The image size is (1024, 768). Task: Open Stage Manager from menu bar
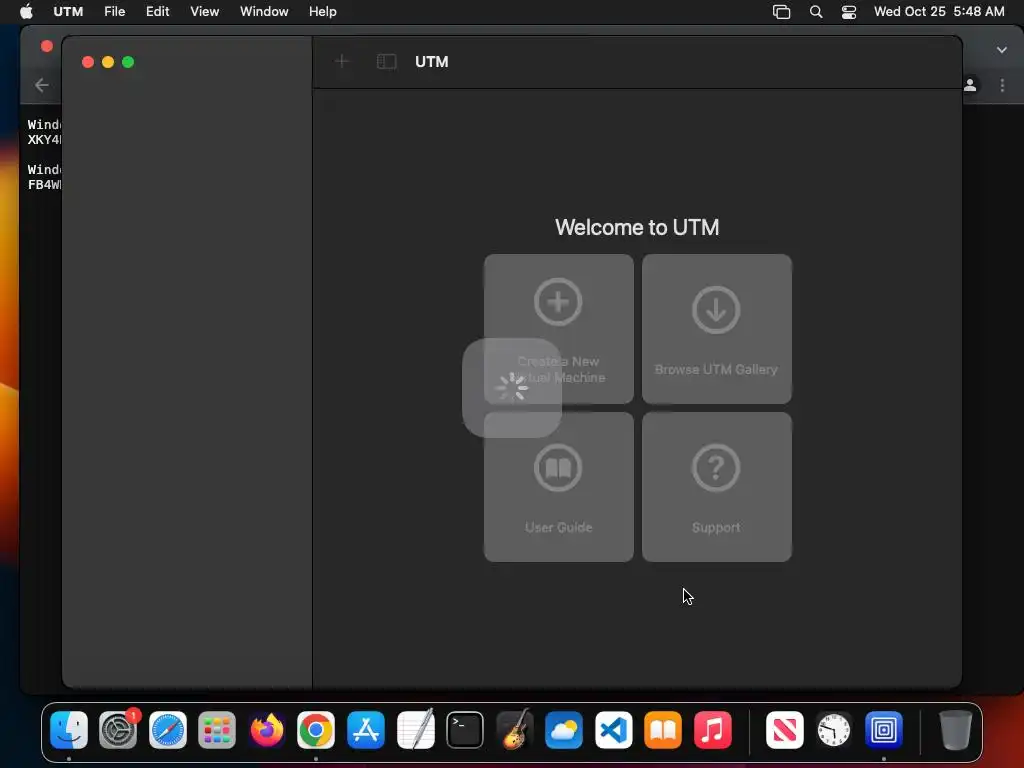click(x=781, y=11)
